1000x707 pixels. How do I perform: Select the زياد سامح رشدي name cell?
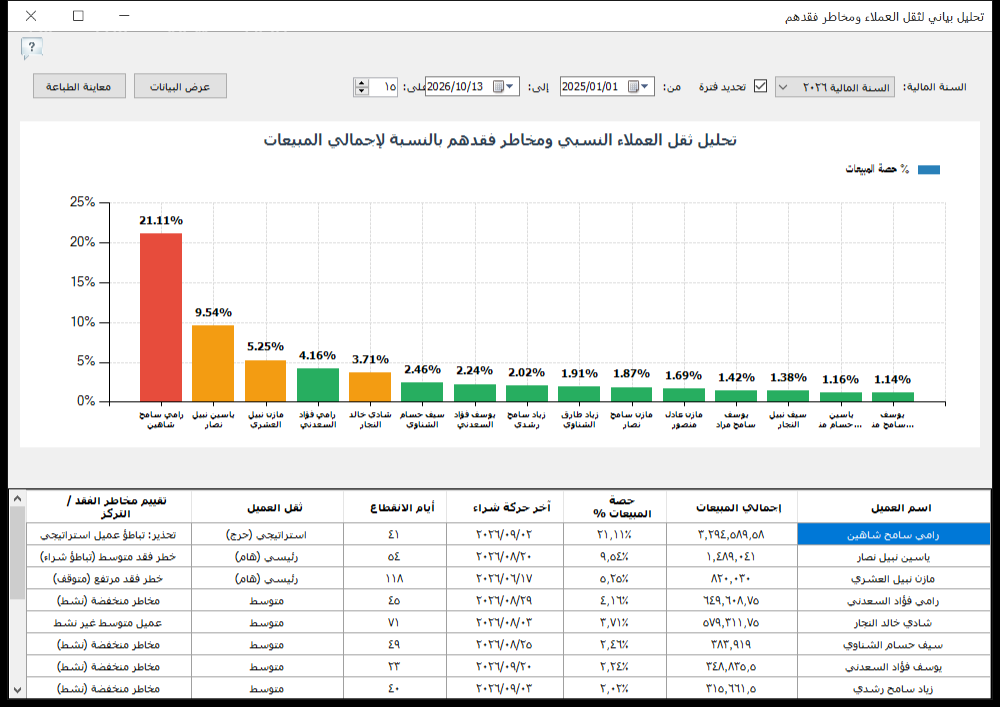click(x=893, y=689)
